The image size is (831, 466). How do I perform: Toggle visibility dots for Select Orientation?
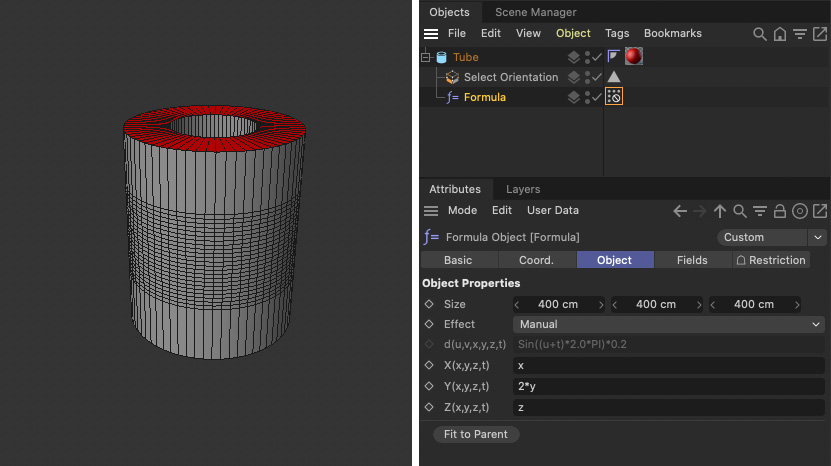coord(588,77)
